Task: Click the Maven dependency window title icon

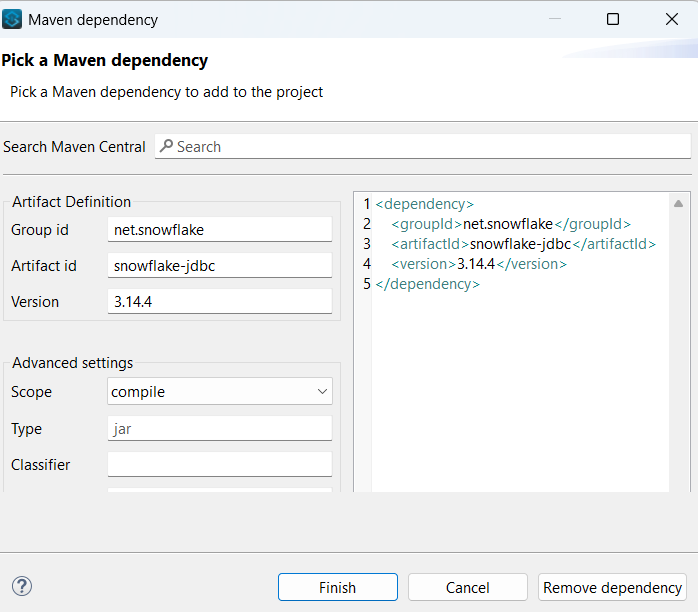Action: coord(13,19)
